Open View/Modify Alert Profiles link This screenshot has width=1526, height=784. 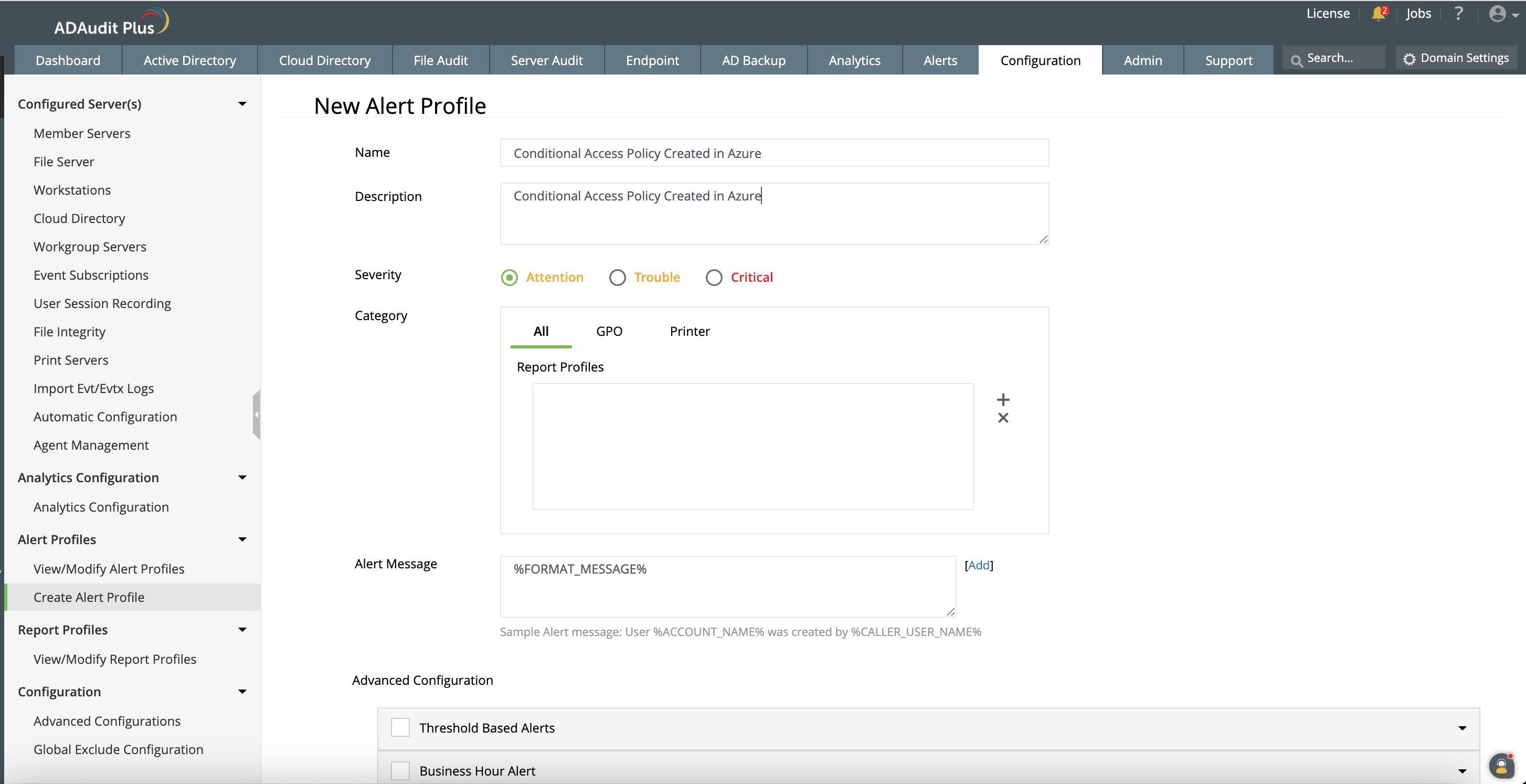click(x=109, y=569)
